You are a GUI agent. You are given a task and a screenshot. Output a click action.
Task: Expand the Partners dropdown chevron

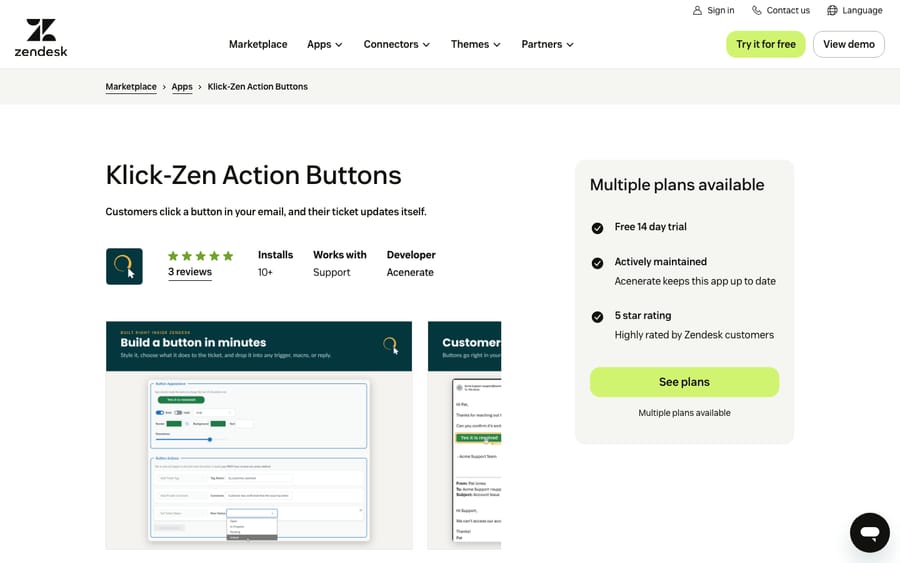[569, 45]
